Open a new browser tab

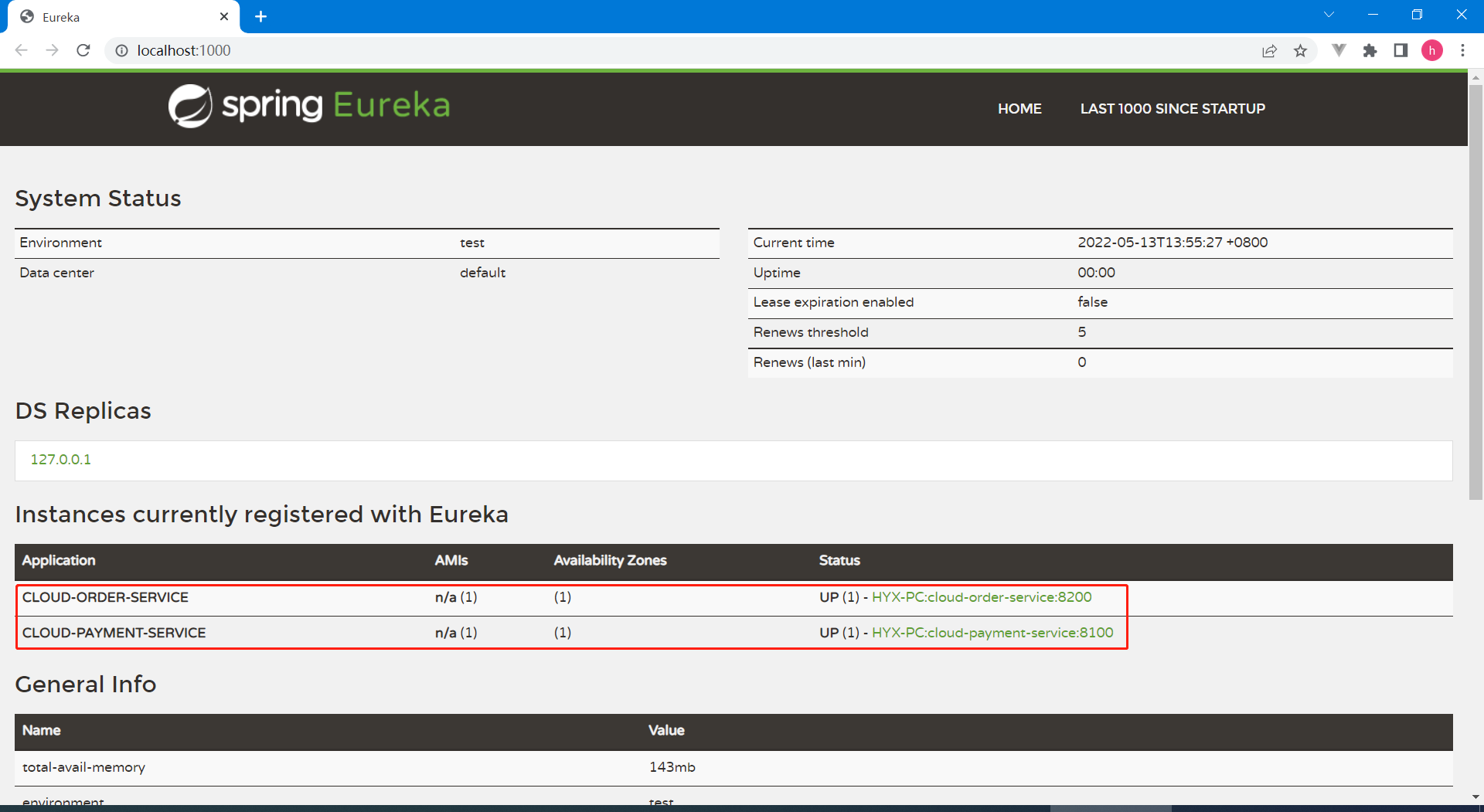point(261,16)
